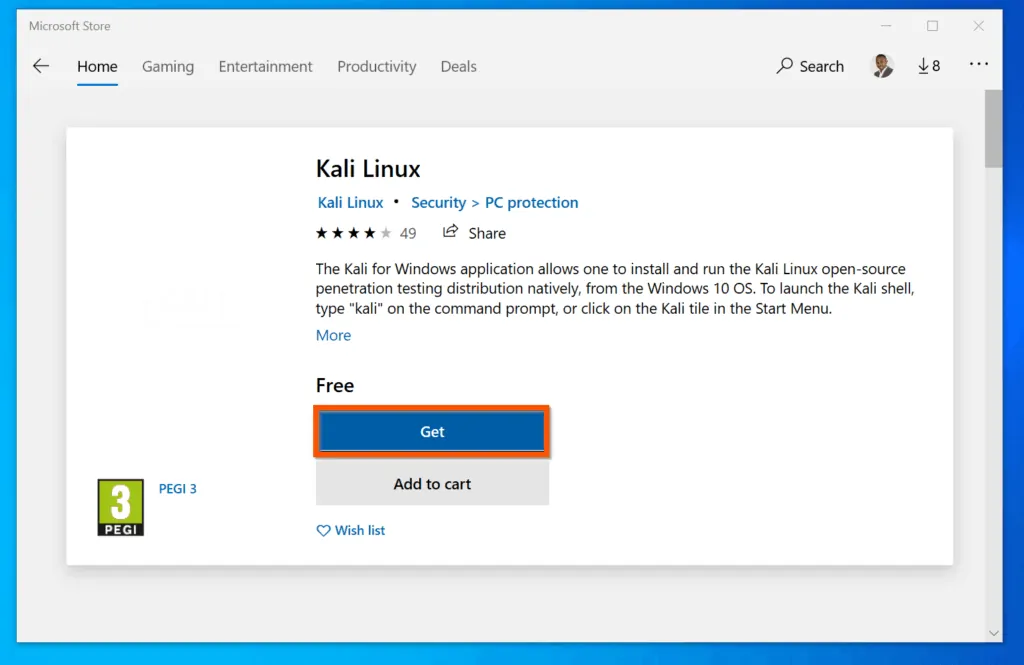Select the Productivity tab

coord(376,66)
